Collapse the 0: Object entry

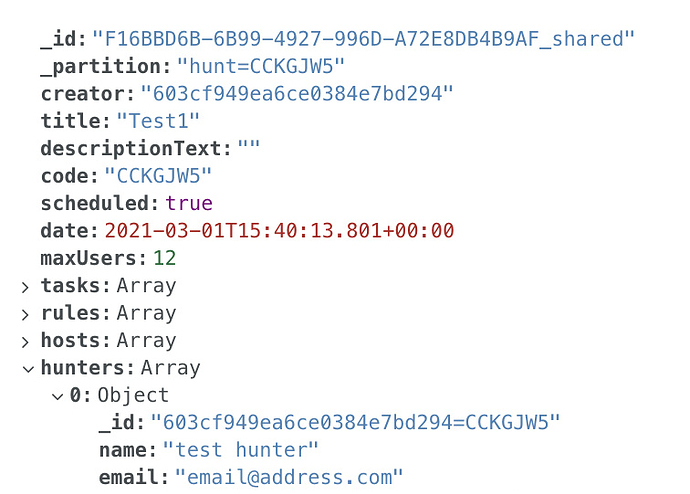point(57,396)
